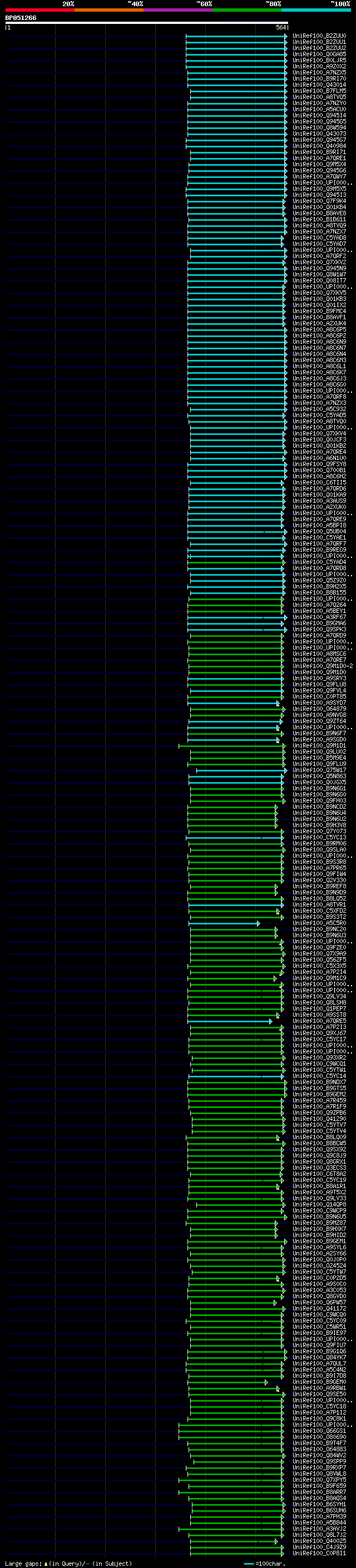Click the orange ~40% identity legend segment

(x=109, y=10)
